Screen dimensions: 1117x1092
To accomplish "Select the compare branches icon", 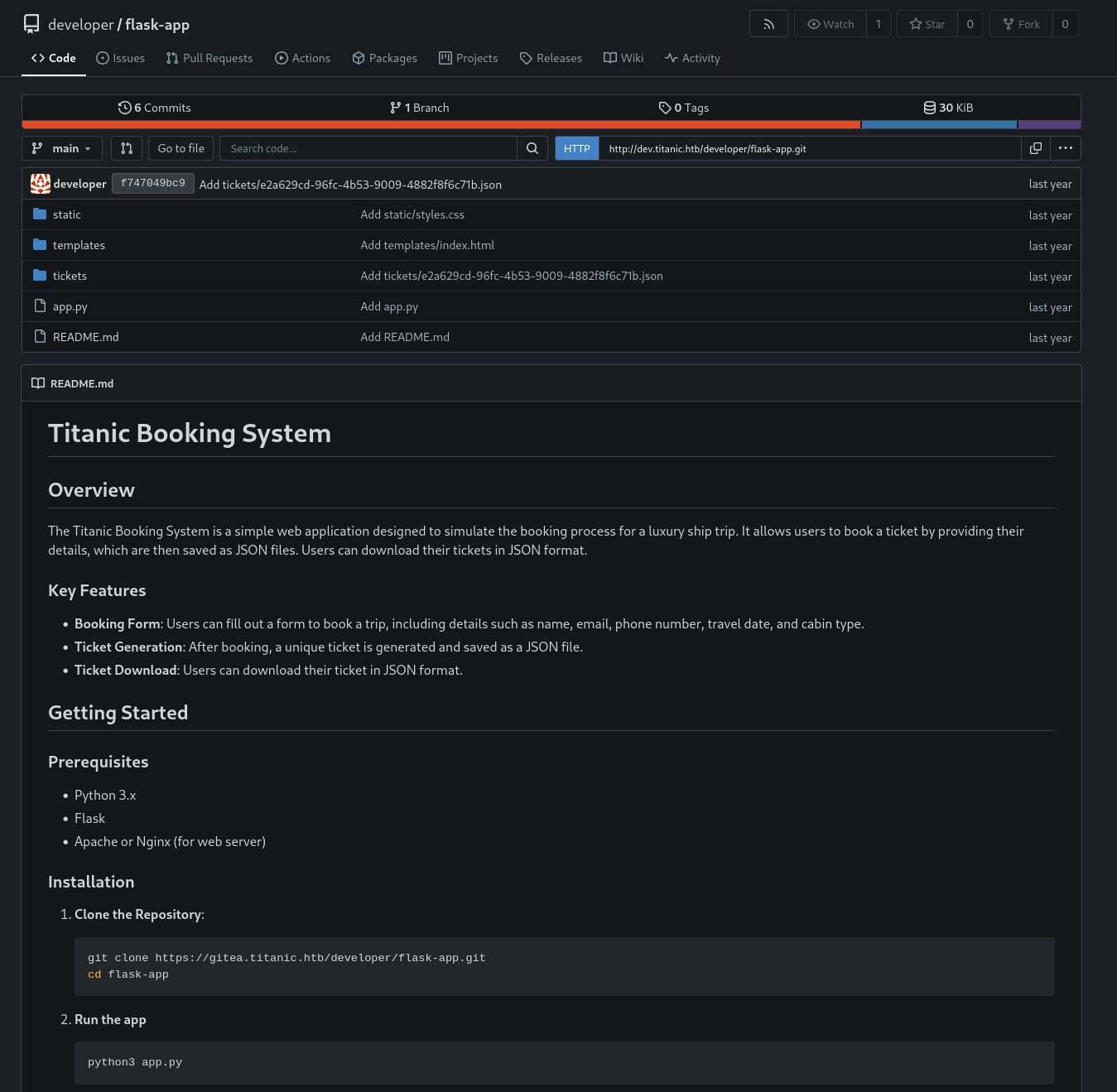I will [126, 148].
